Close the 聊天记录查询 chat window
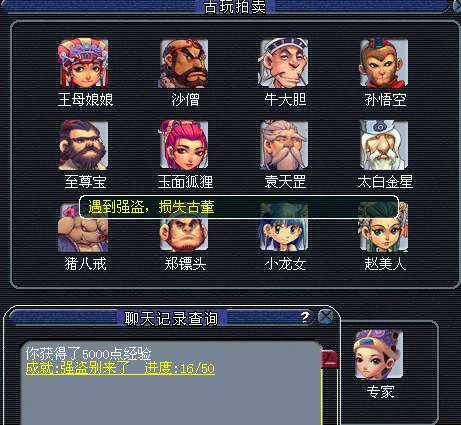Viewport: 461px width, 425px height. point(325,317)
